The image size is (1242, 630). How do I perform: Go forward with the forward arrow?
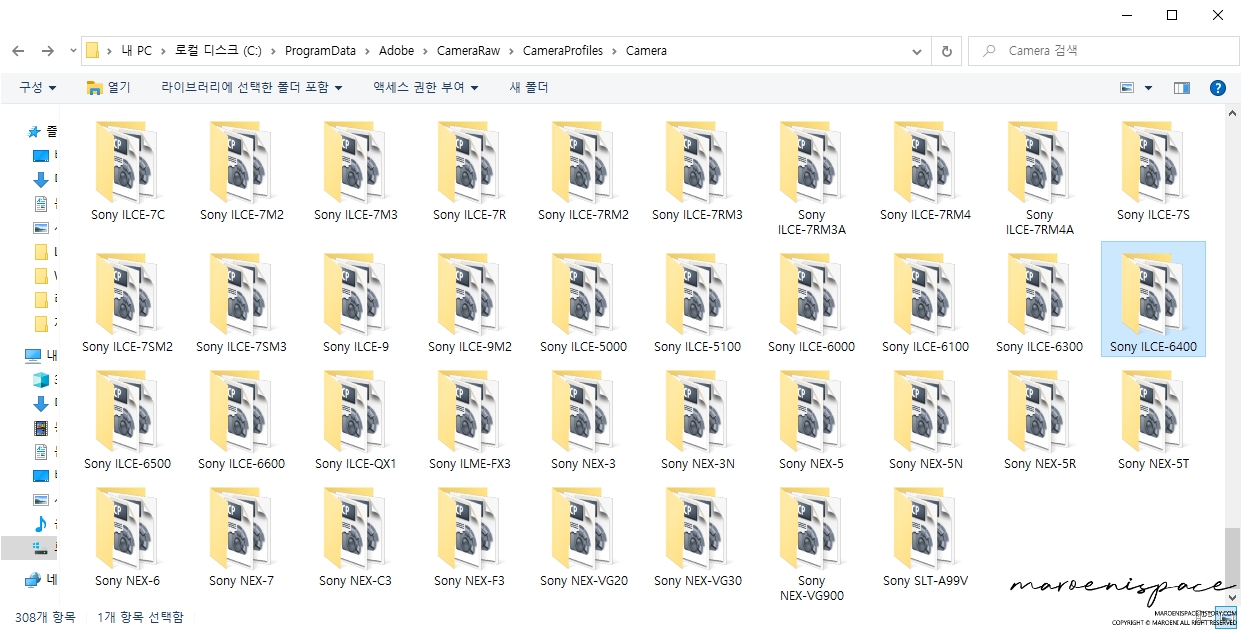click(47, 51)
